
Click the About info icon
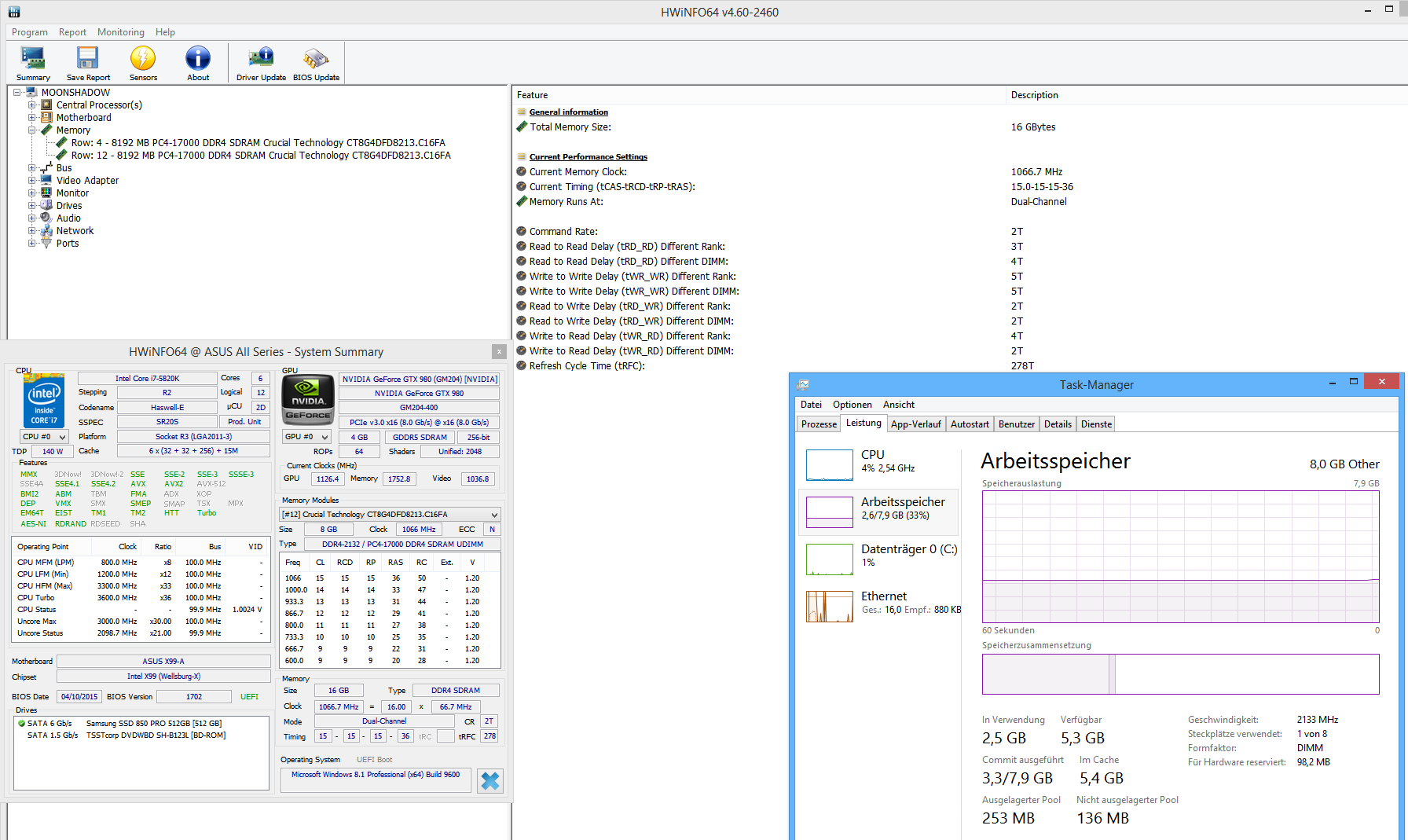198,58
